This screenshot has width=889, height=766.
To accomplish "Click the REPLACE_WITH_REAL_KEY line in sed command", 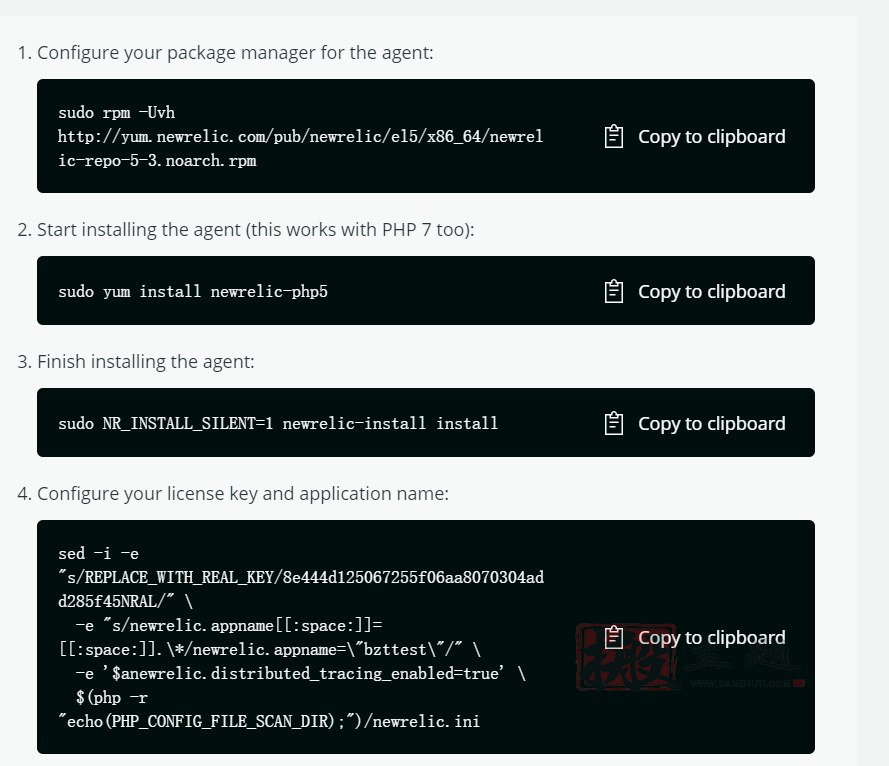I will point(300,577).
